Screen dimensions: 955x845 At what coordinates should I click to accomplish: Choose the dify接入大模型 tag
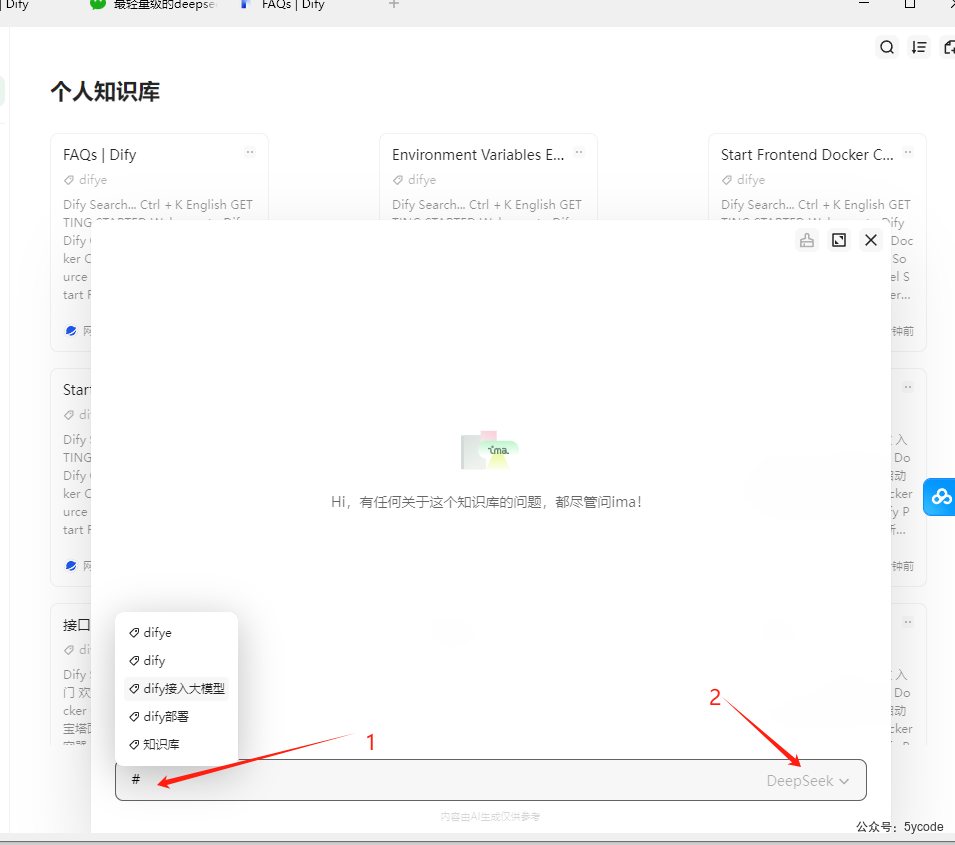pyautogui.click(x=177, y=688)
